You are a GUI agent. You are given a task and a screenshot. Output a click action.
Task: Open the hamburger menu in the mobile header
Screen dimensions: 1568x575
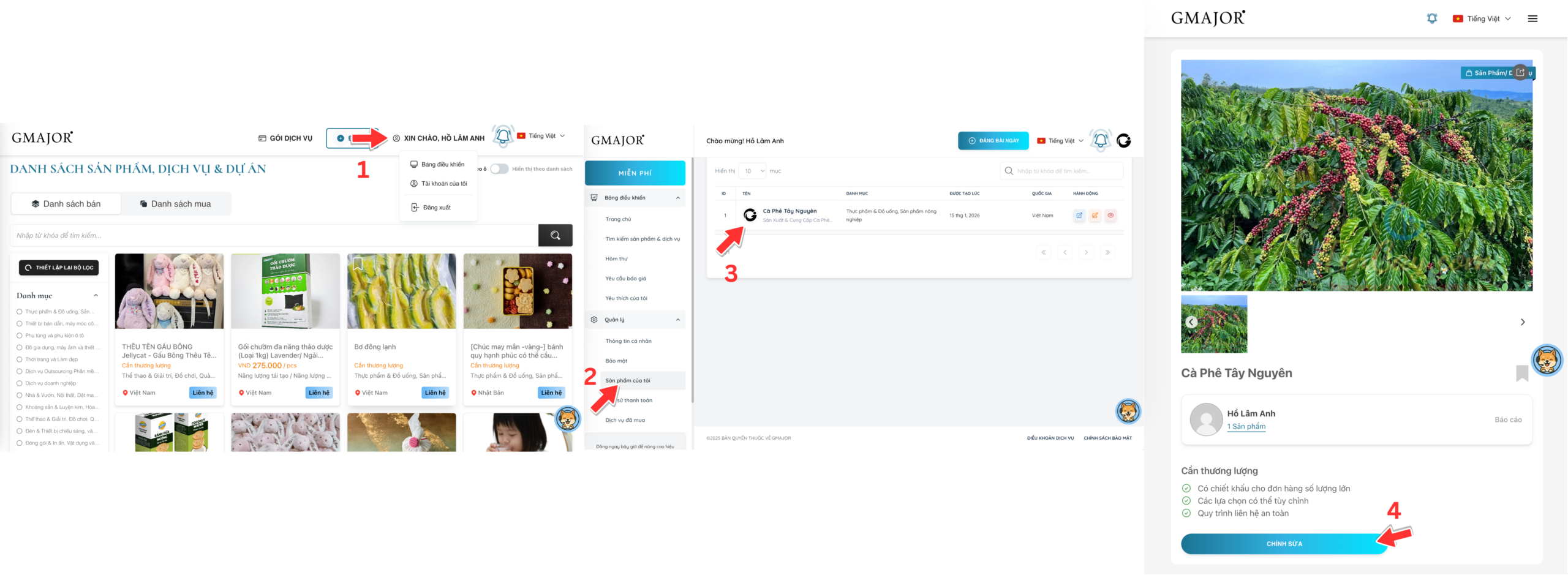point(1532,18)
